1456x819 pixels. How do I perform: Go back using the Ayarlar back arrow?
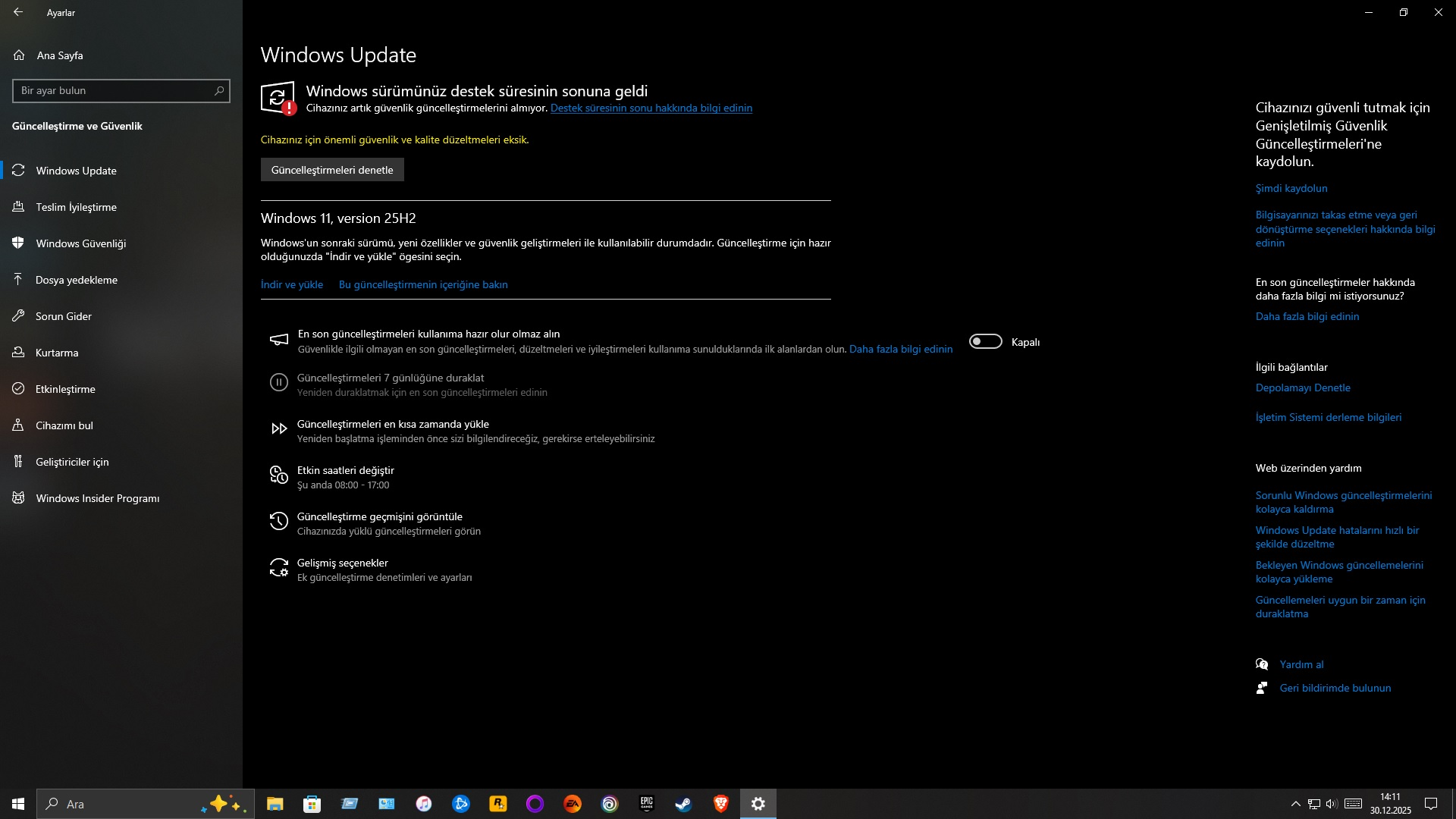pos(18,12)
